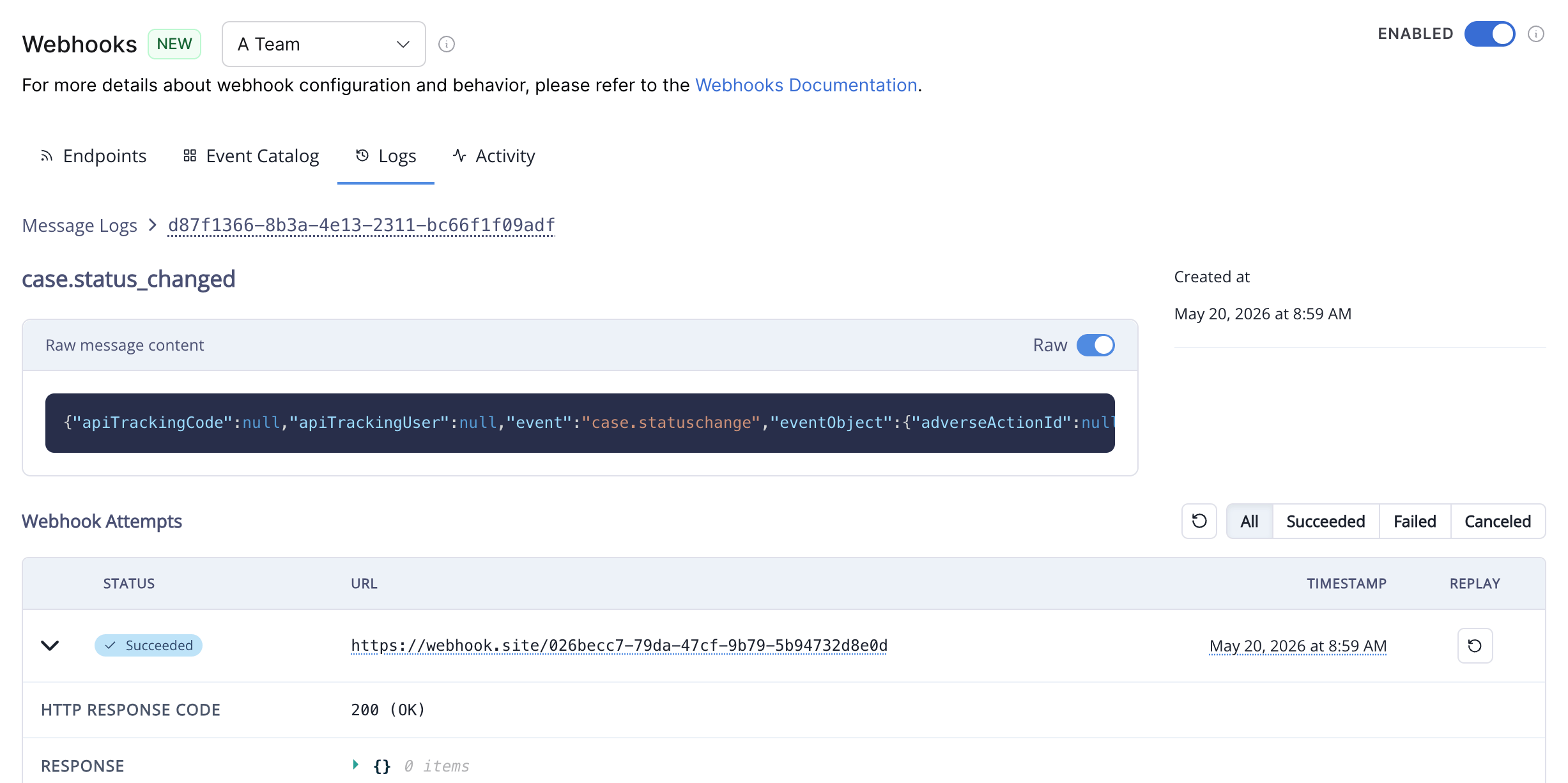Toggle the Raw message content switch
Image resolution: width=1568 pixels, height=783 pixels.
pyautogui.click(x=1096, y=345)
